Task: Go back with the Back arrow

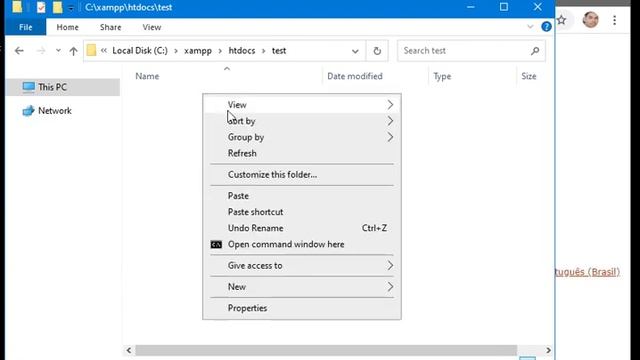Action: coord(19,51)
